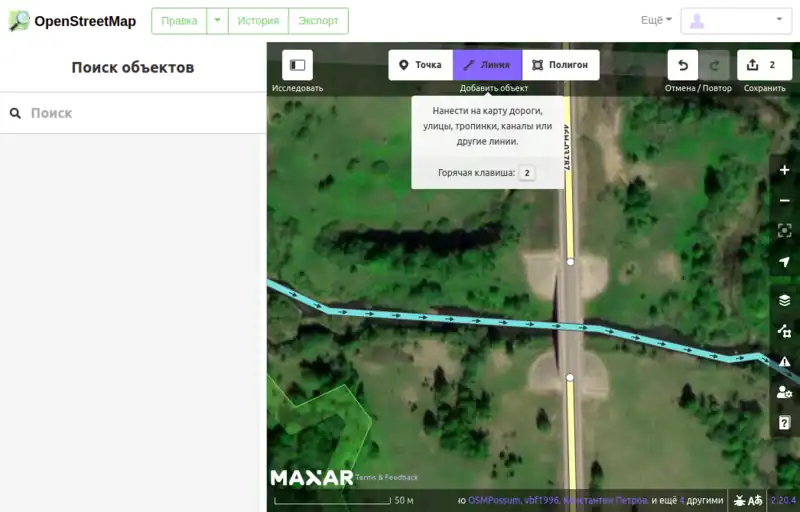This screenshot has width=800, height=512.
Task: Open the issues warning panel
Action: coord(784,361)
